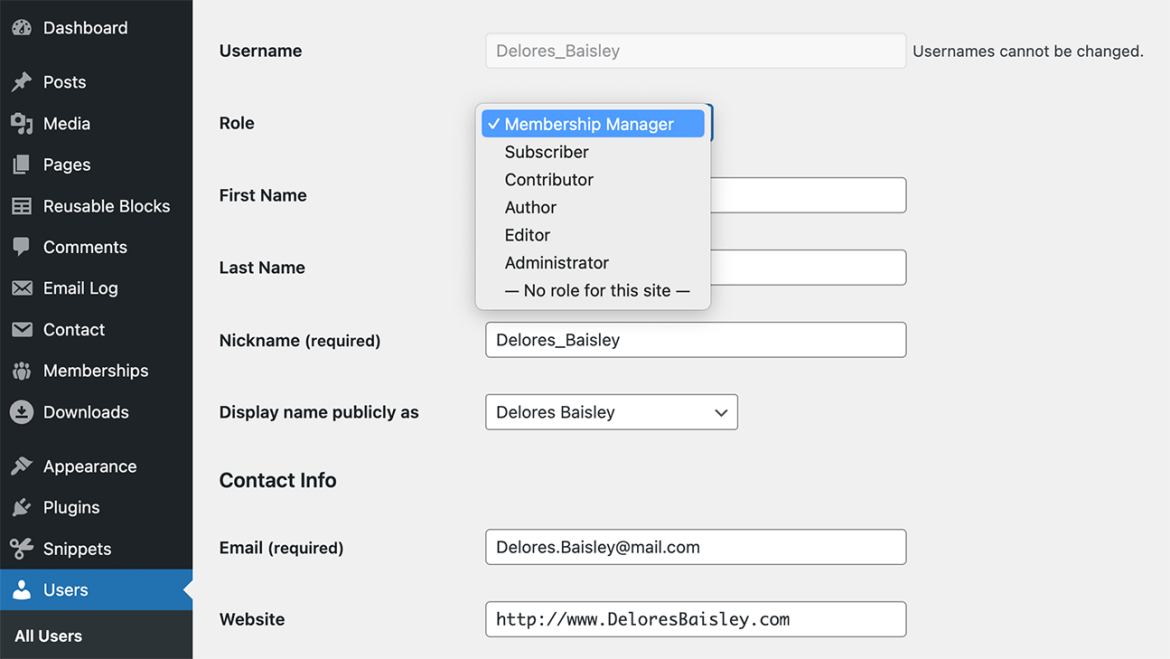Screen dimensions: 1170x659
Task: Choose Contributor in role list
Action: [x=592, y=179]
